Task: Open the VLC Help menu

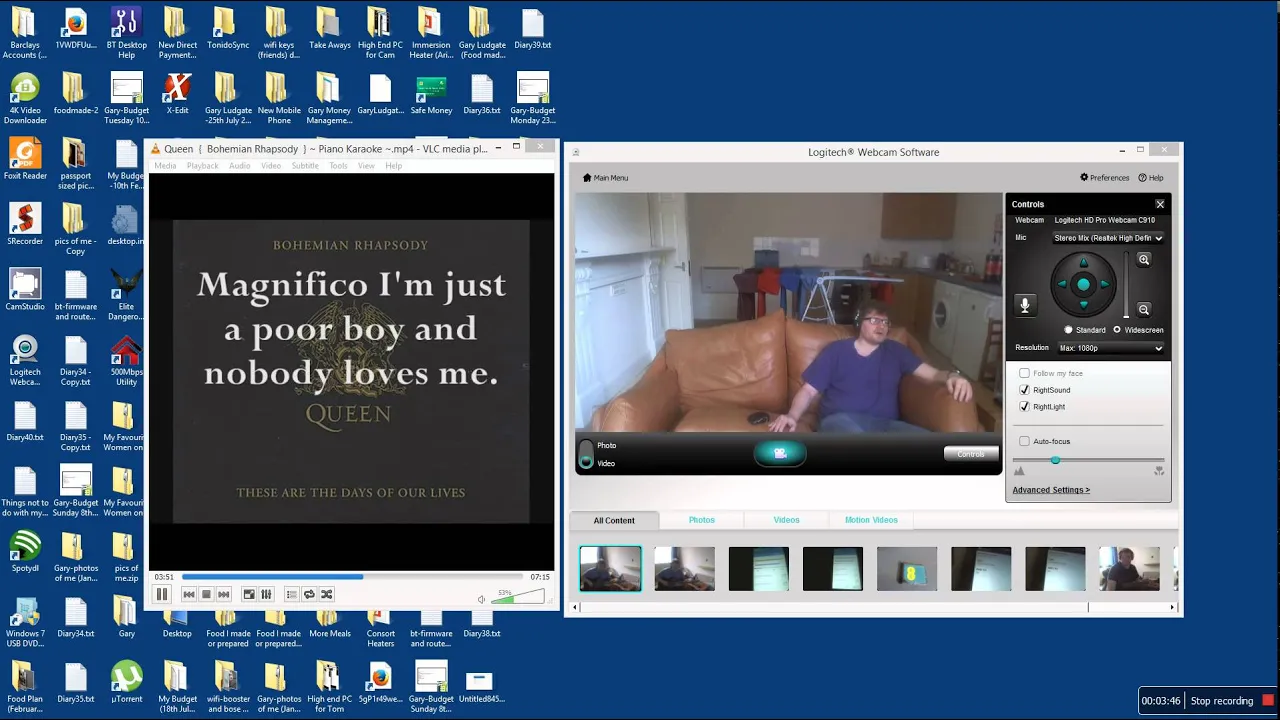Action: [394, 166]
